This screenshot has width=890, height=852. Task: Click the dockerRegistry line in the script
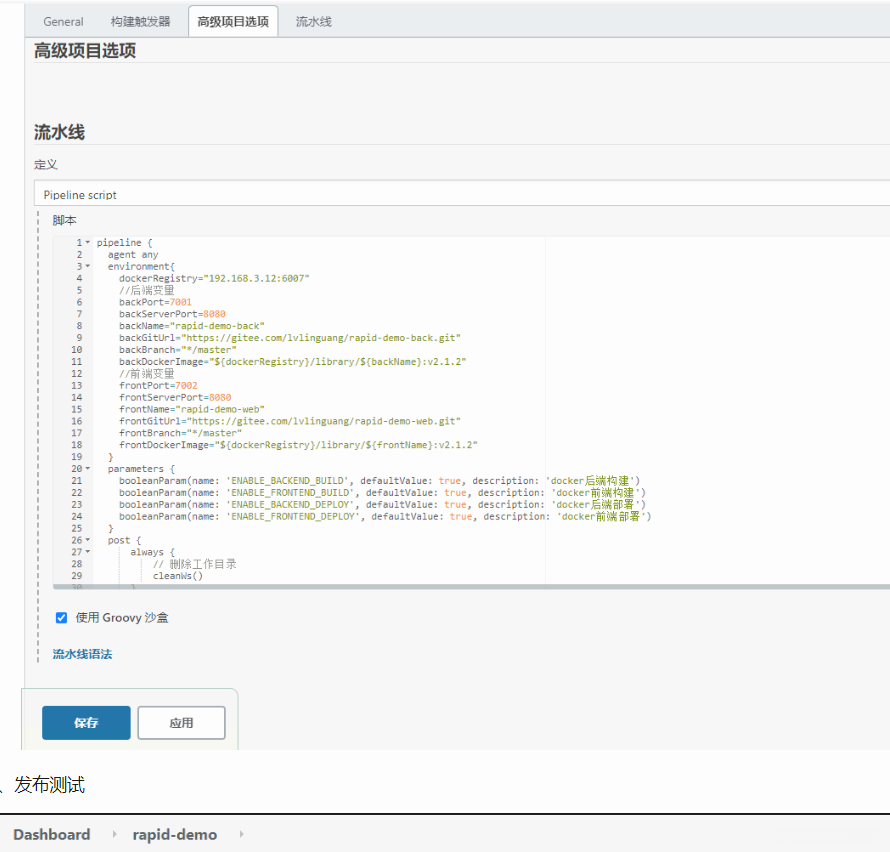[x=214, y=278]
